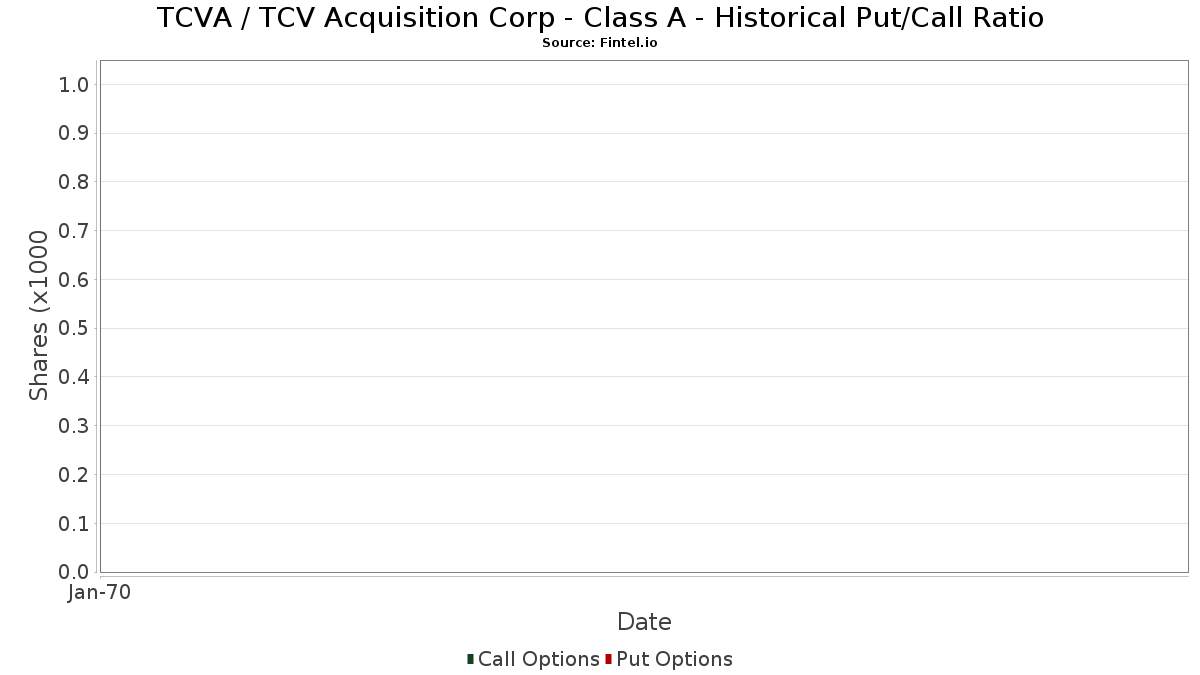Toggle the Put Options legend label
This screenshot has width=1200, height=675.
pyautogui.click(x=674, y=659)
